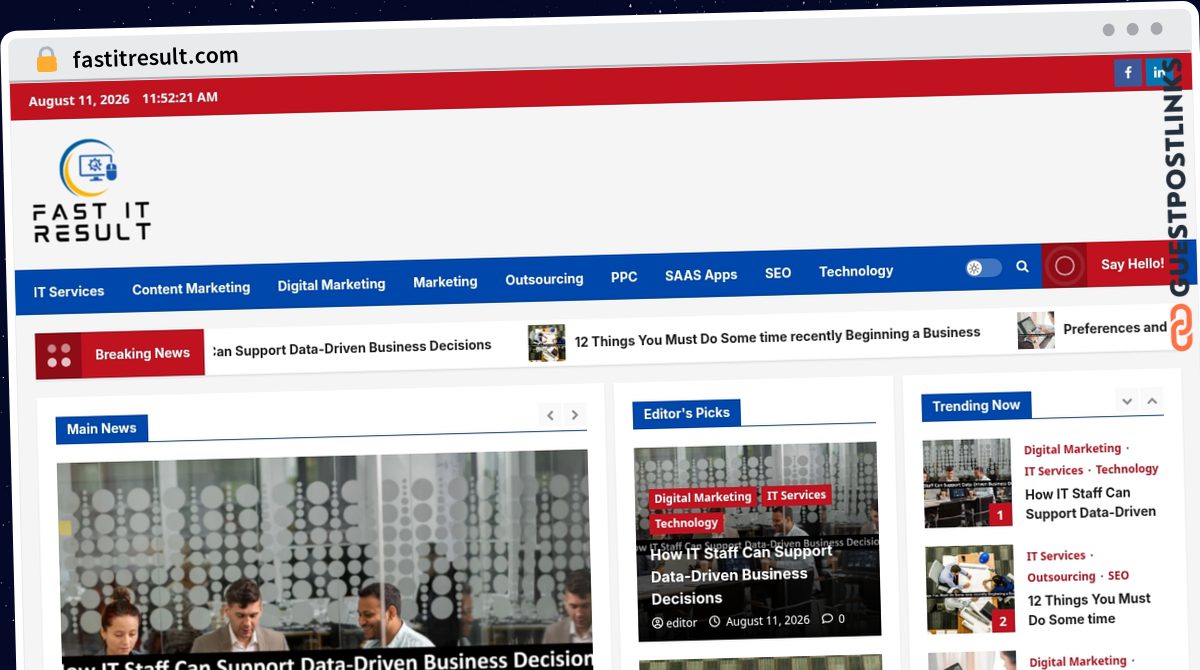The width and height of the screenshot is (1200, 670).
Task: Click the Digital Marketing tag on the Editor's Picks post
Action: 702,498
